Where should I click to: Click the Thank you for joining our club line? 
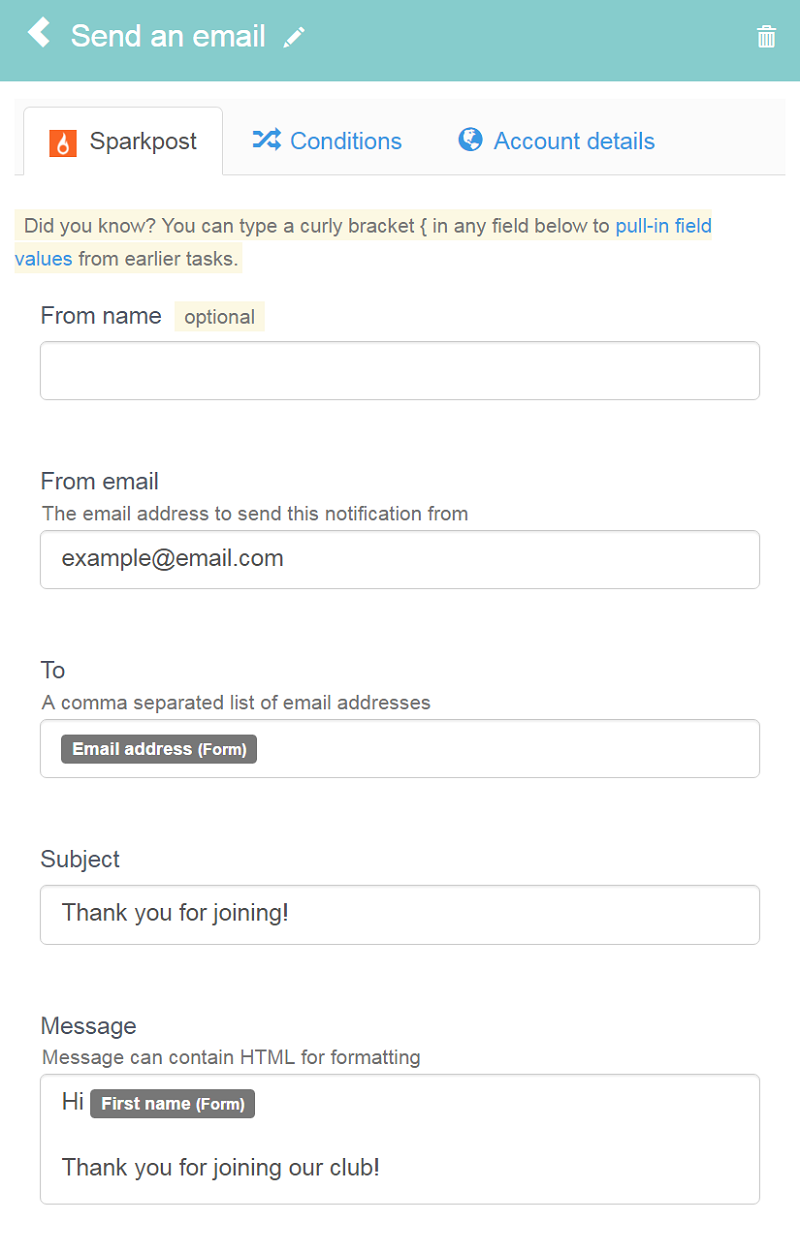(221, 1167)
